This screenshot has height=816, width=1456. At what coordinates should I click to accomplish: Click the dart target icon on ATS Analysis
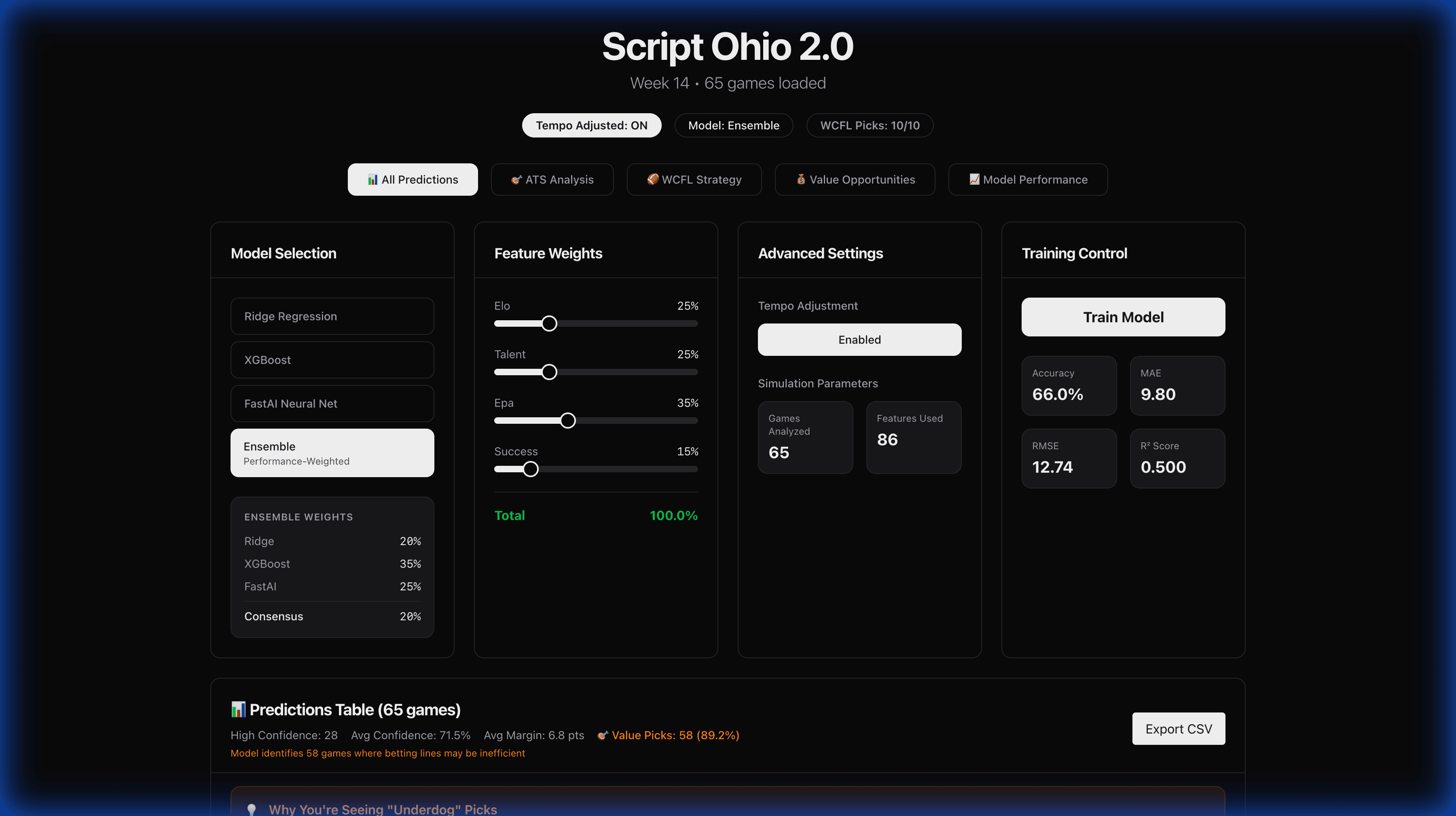click(516, 180)
